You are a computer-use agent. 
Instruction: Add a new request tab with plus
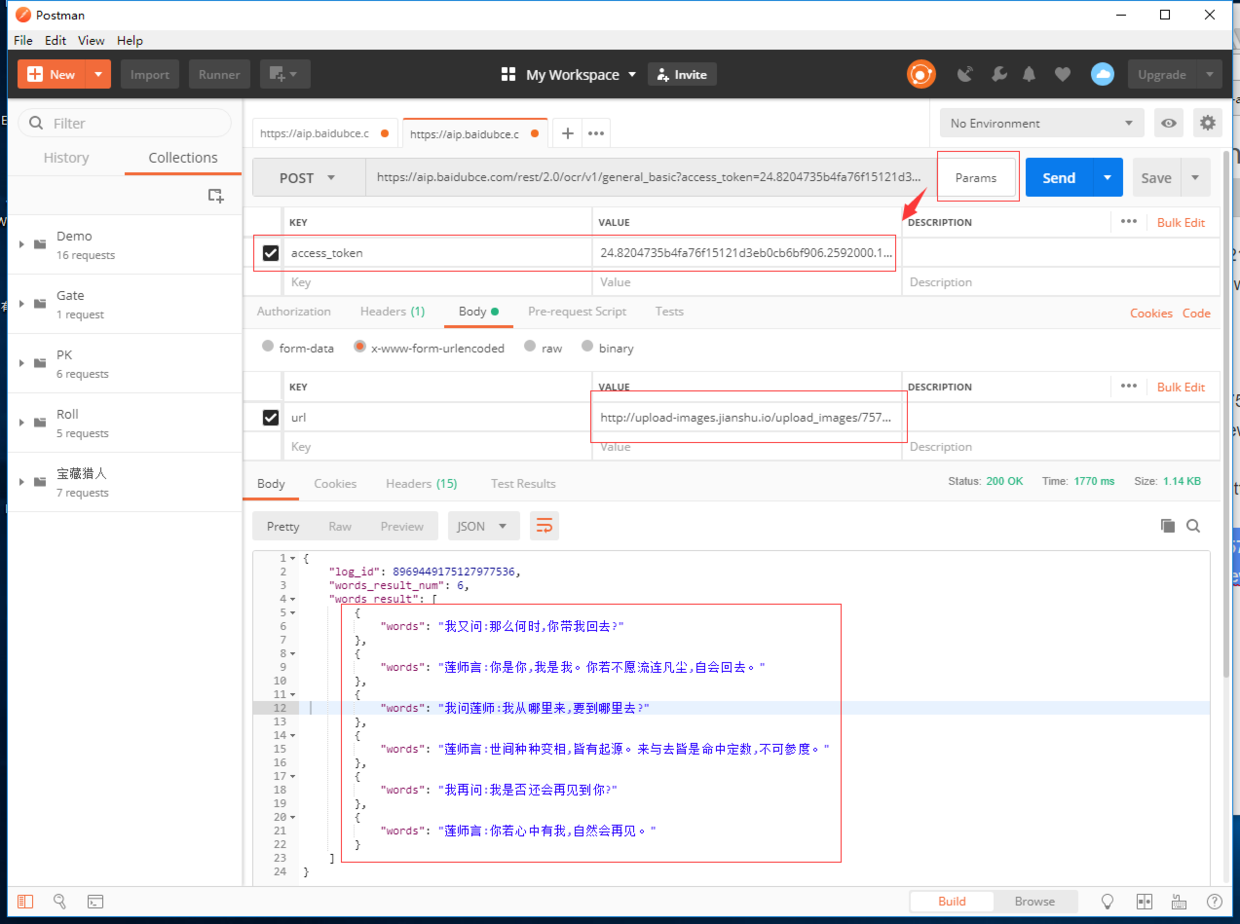click(567, 133)
